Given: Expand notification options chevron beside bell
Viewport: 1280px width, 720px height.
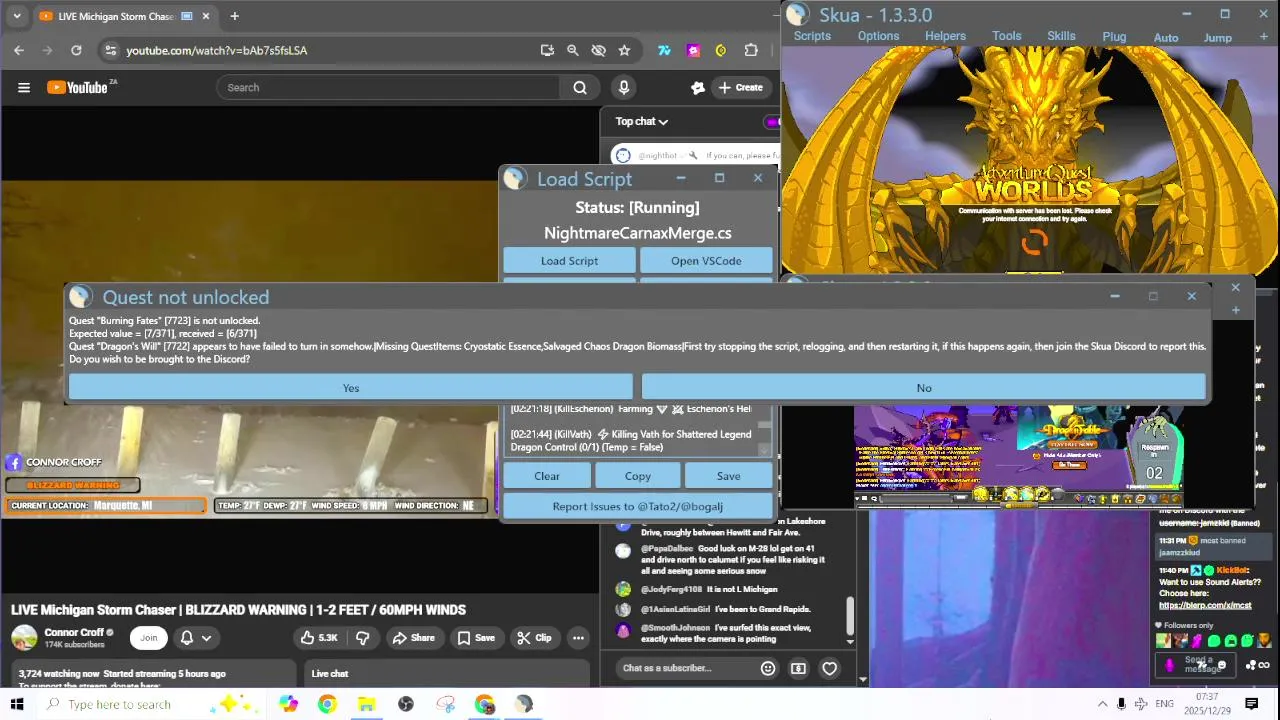Looking at the screenshot, I should coord(206,637).
